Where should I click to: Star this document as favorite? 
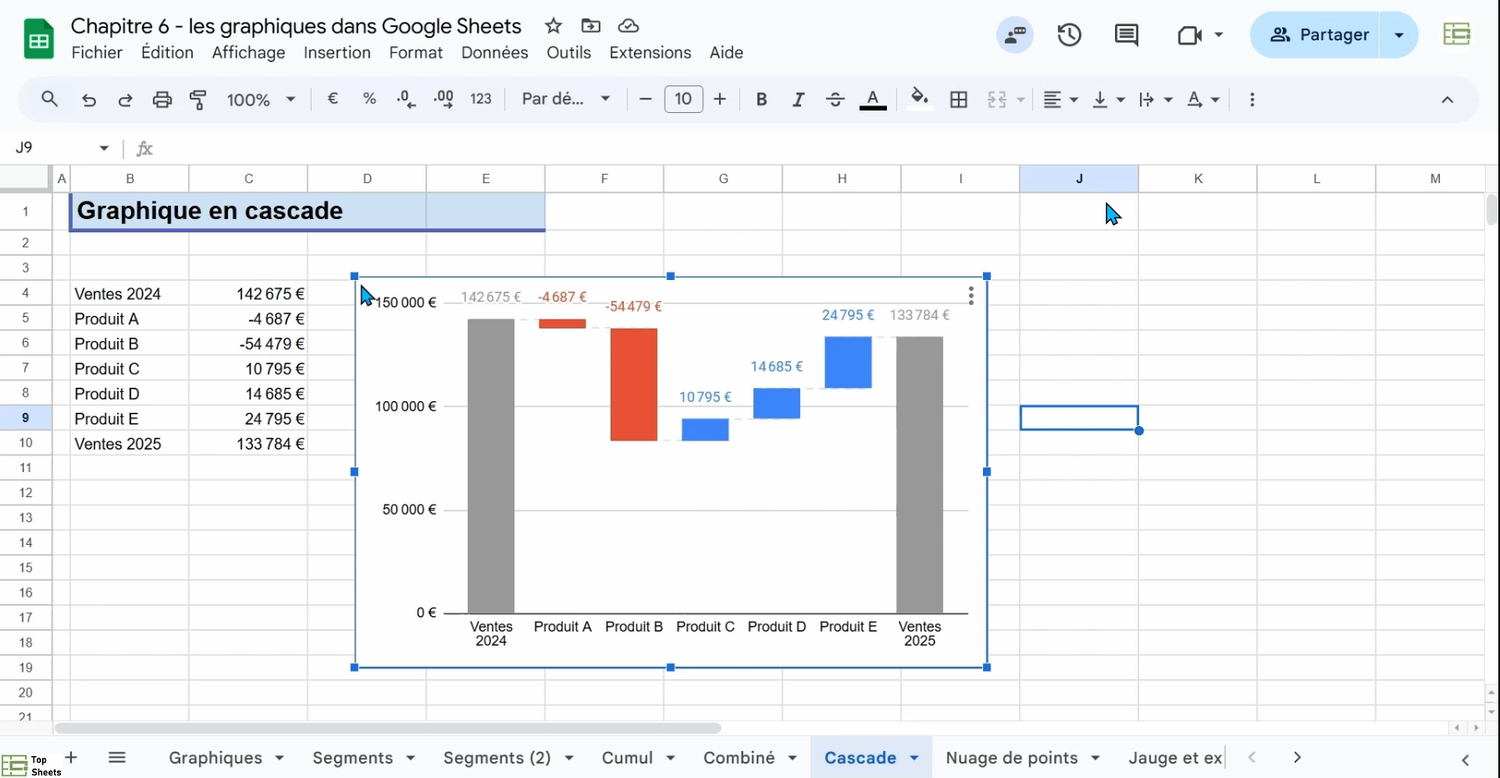pos(553,26)
